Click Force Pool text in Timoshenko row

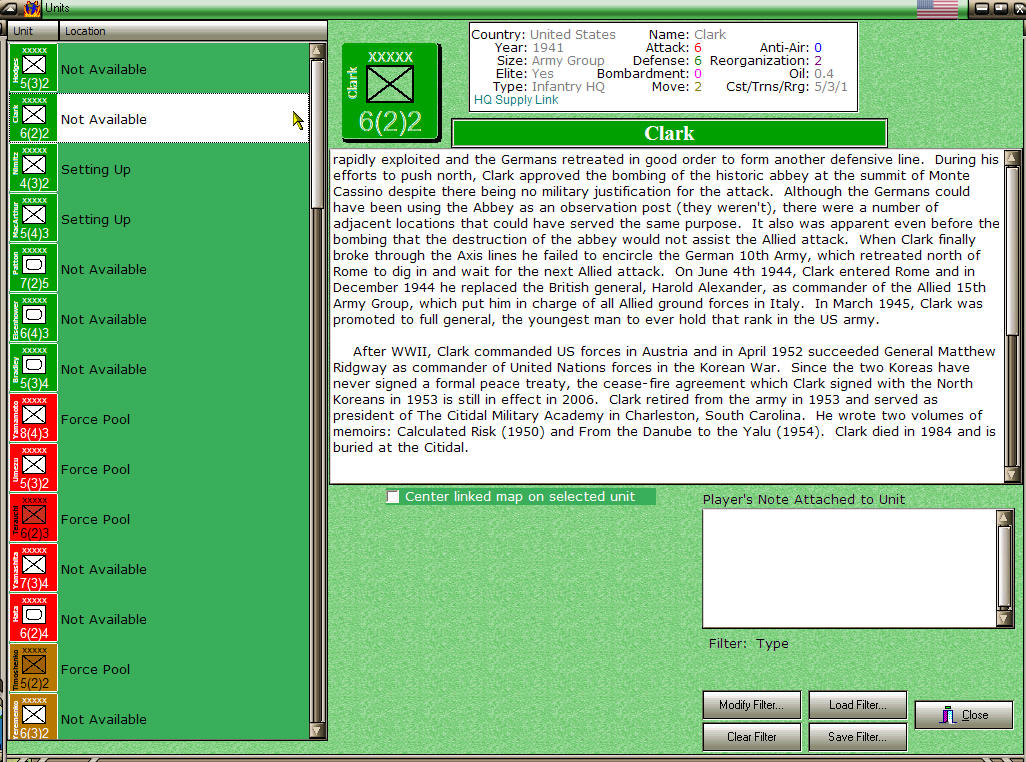[95, 669]
